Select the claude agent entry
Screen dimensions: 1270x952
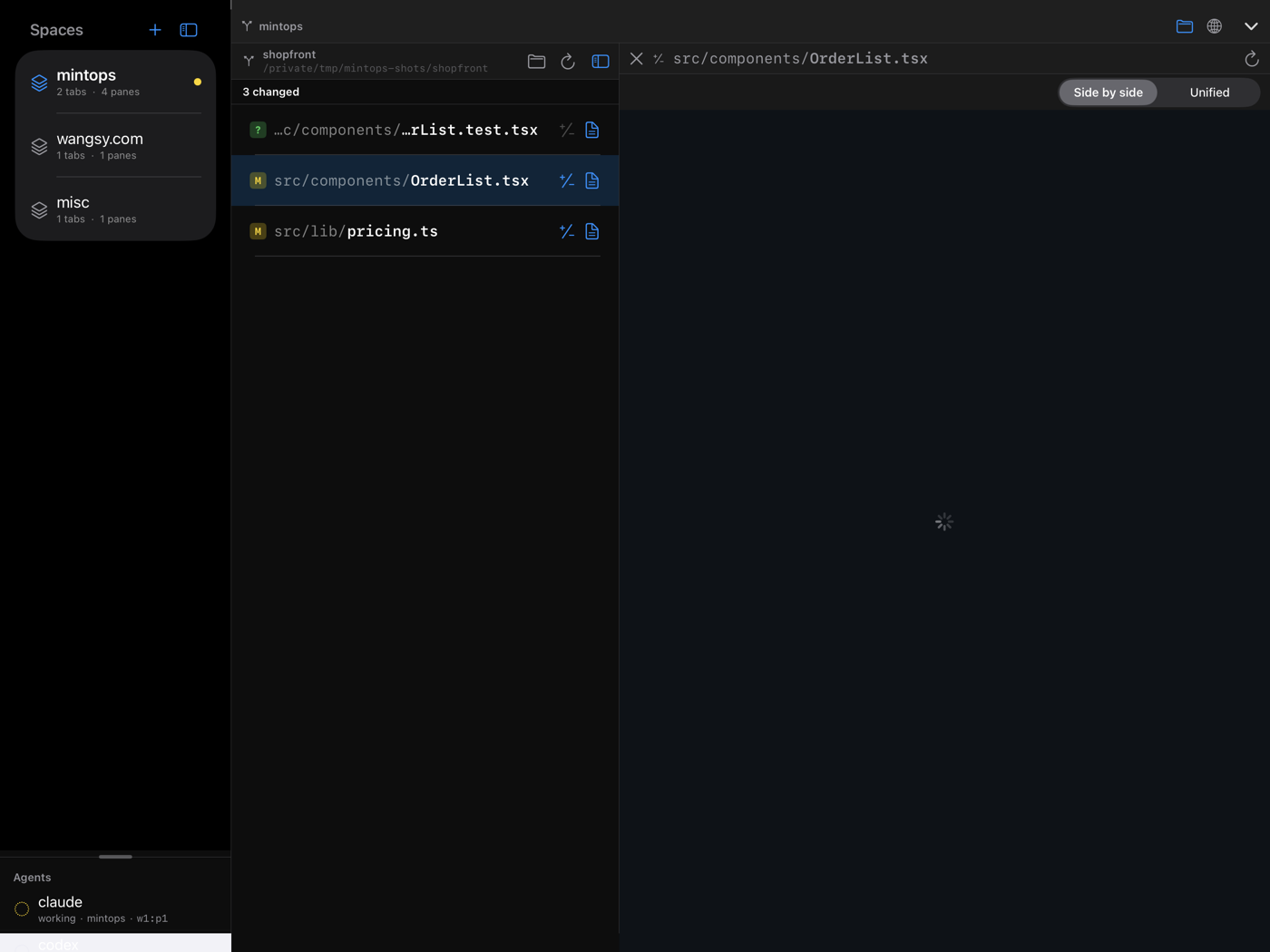115,908
